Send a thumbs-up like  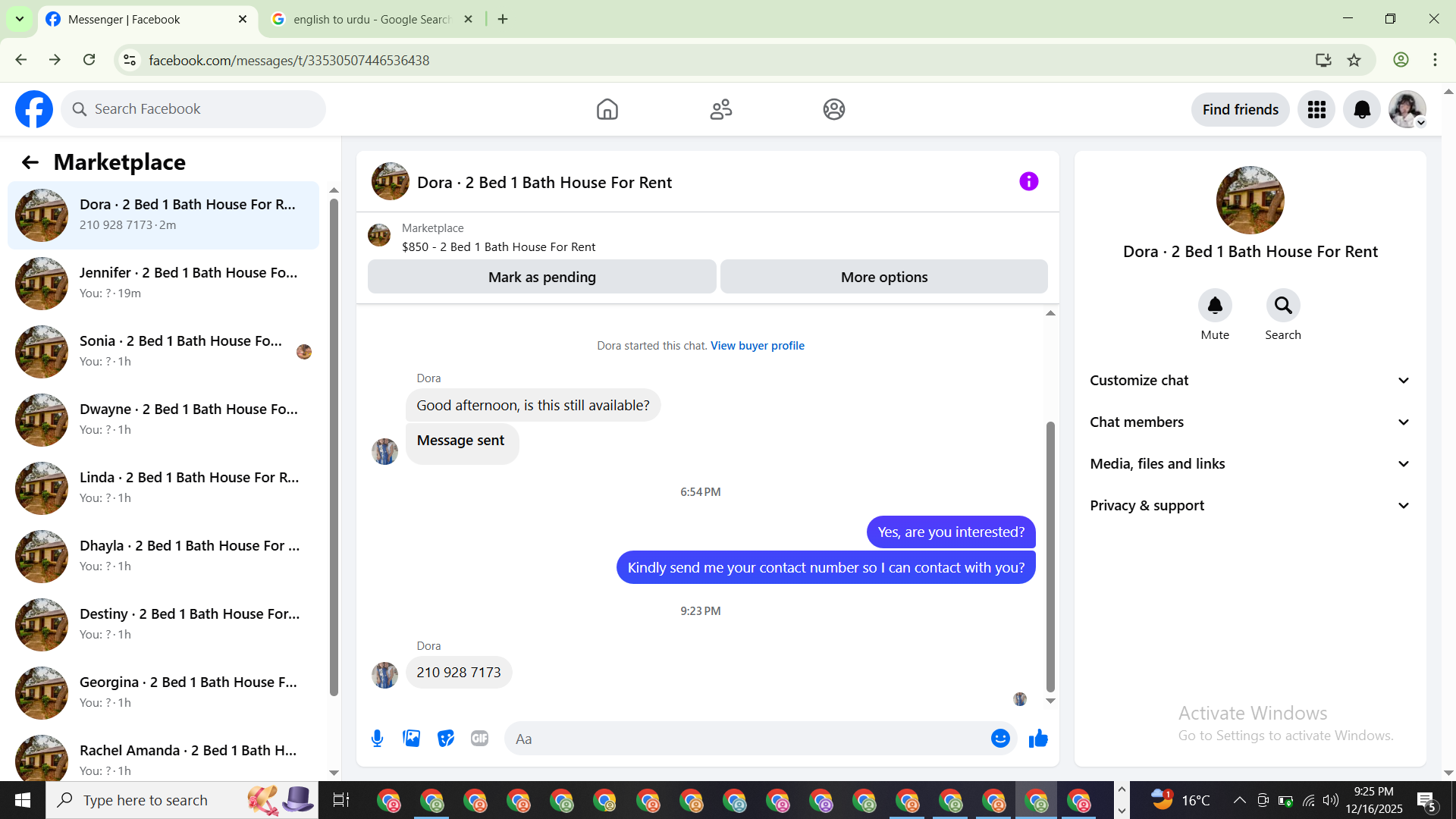tap(1038, 739)
